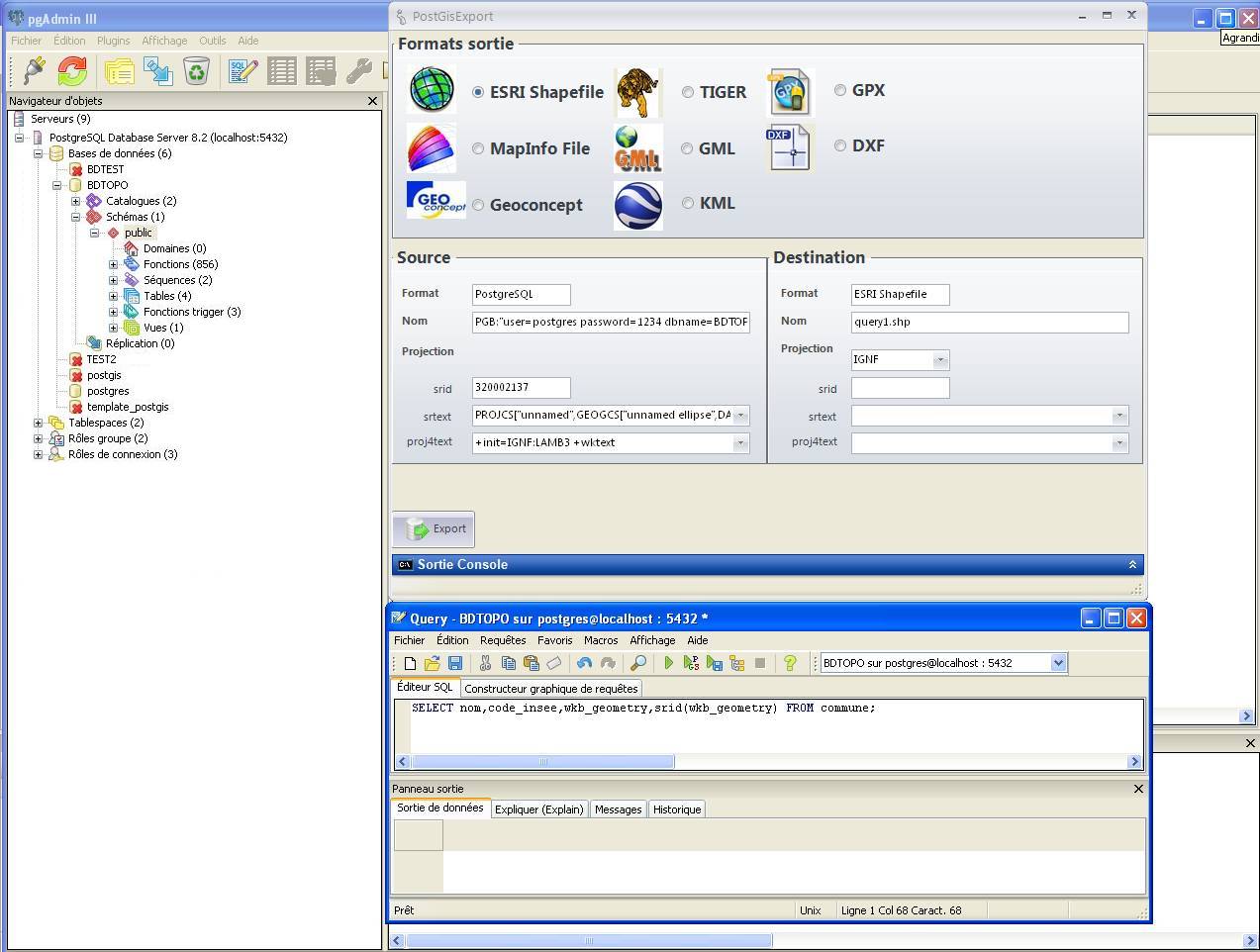Open the find and replace magnifier icon

[638, 663]
